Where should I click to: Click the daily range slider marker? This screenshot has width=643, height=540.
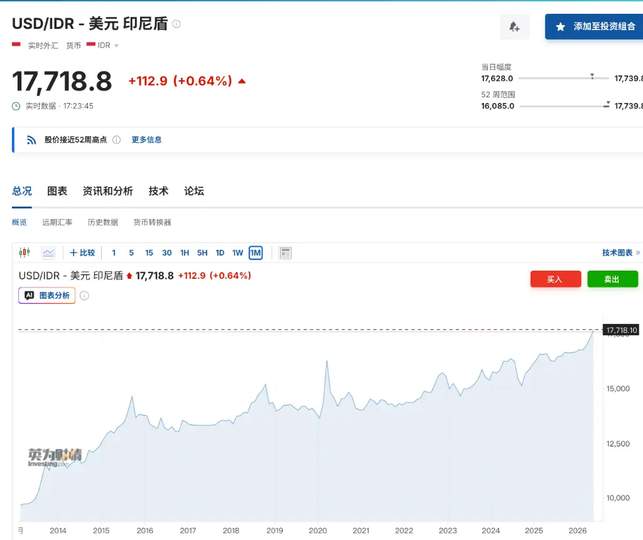pyautogui.click(x=592, y=77)
